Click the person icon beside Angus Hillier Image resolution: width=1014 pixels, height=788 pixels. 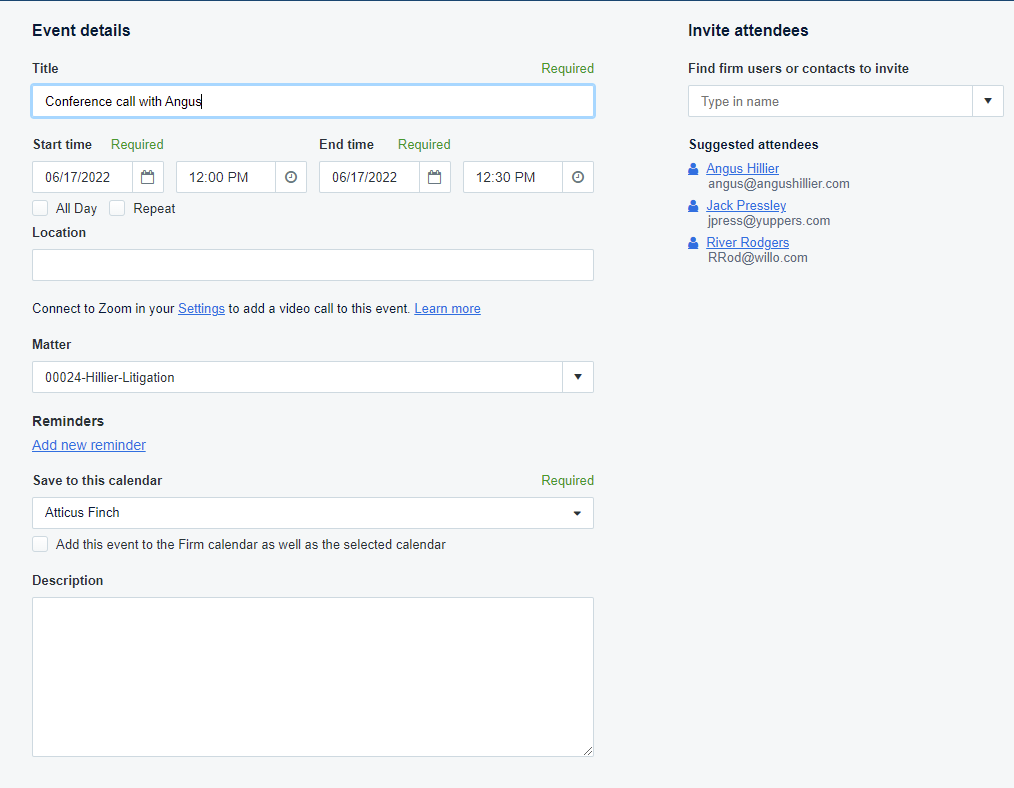click(694, 169)
